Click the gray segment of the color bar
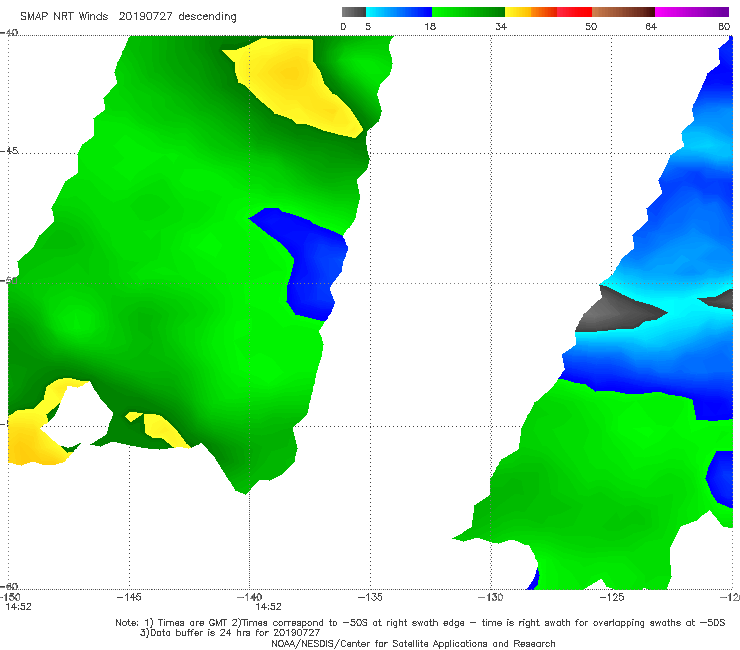 point(353,12)
